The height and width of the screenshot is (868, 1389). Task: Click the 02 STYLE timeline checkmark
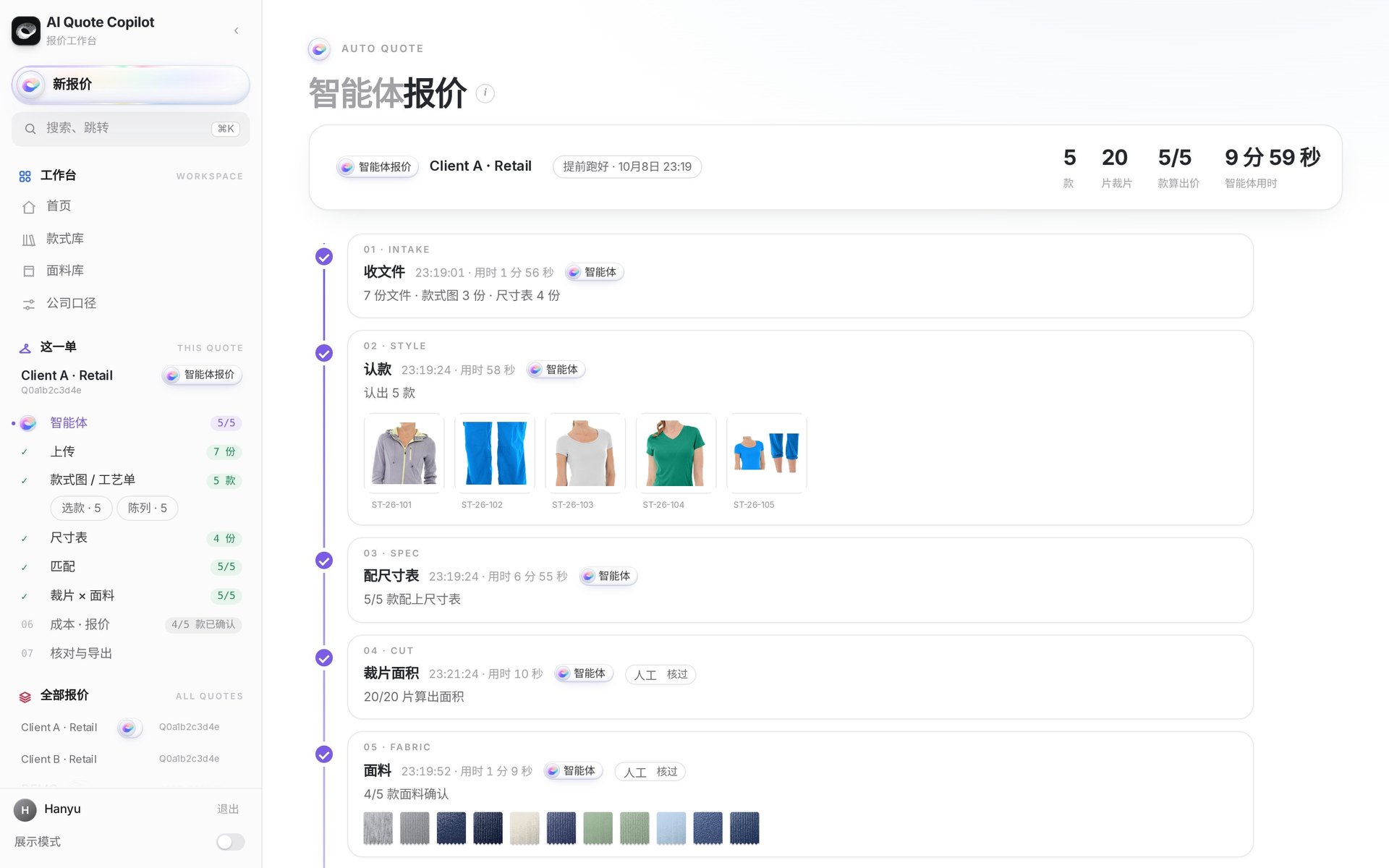(x=324, y=353)
